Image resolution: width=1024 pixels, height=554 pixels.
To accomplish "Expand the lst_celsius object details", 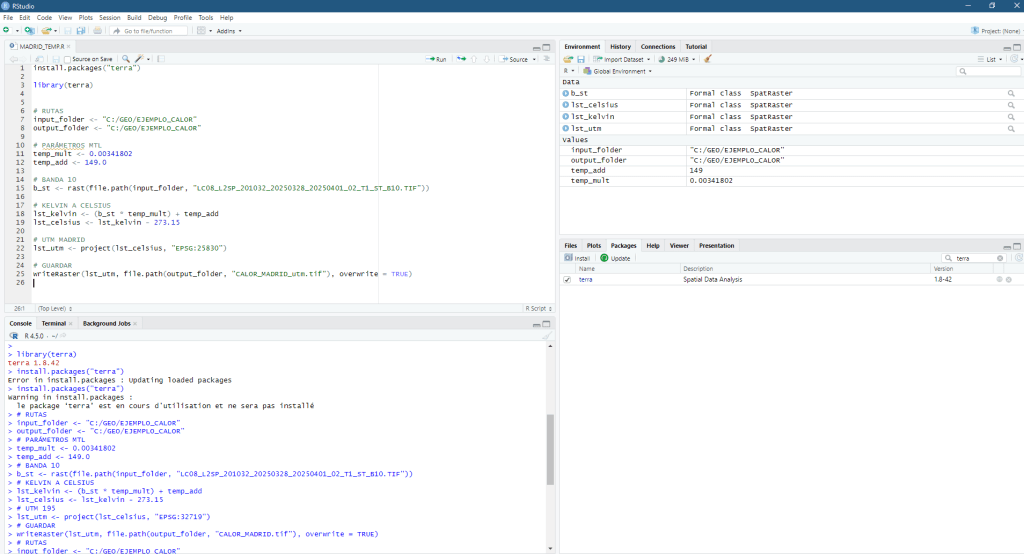I will [566, 105].
